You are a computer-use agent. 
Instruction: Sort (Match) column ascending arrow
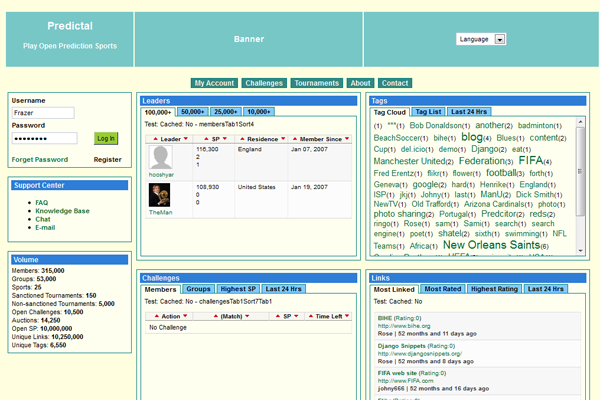point(215,316)
